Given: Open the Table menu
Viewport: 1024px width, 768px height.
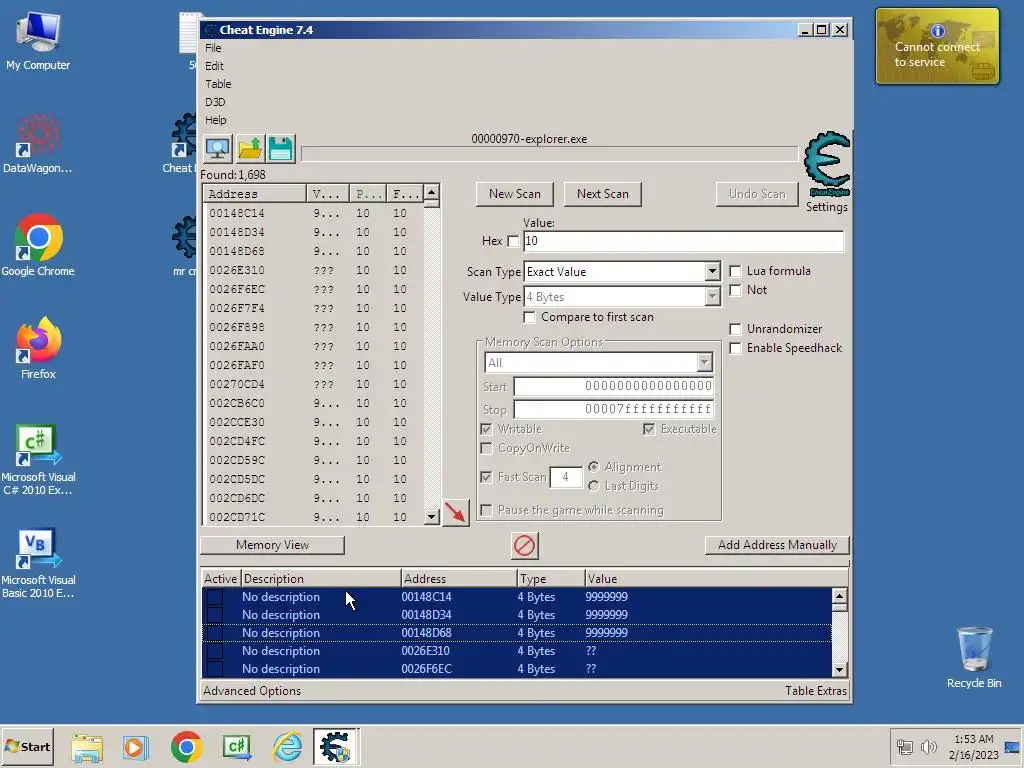Looking at the screenshot, I should (x=218, y=84).
